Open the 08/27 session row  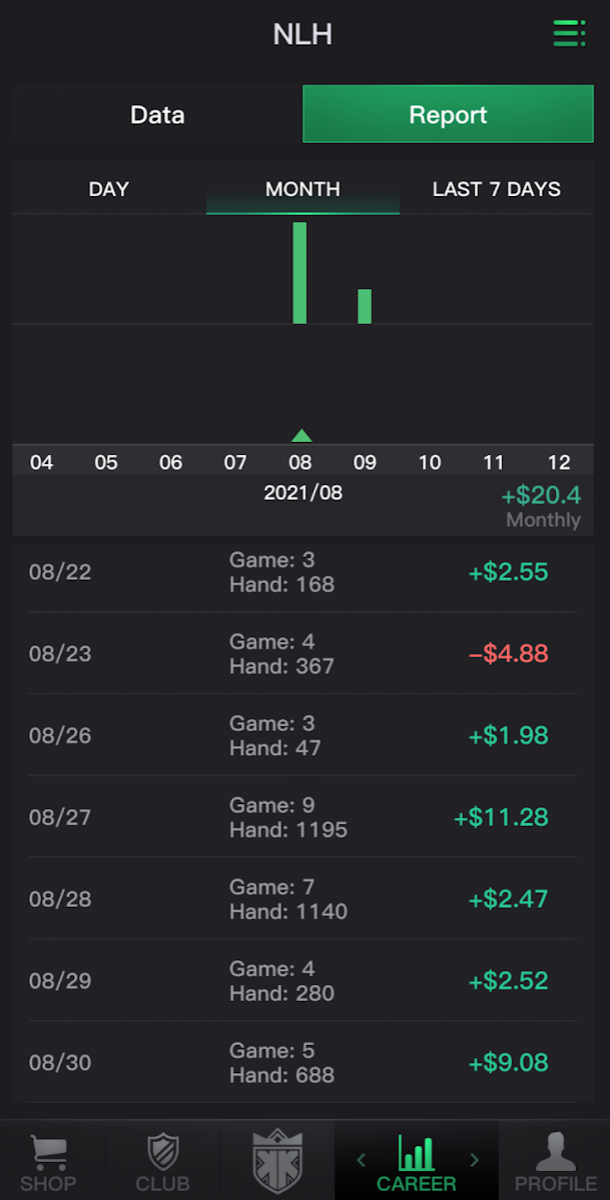pos(303,817)
